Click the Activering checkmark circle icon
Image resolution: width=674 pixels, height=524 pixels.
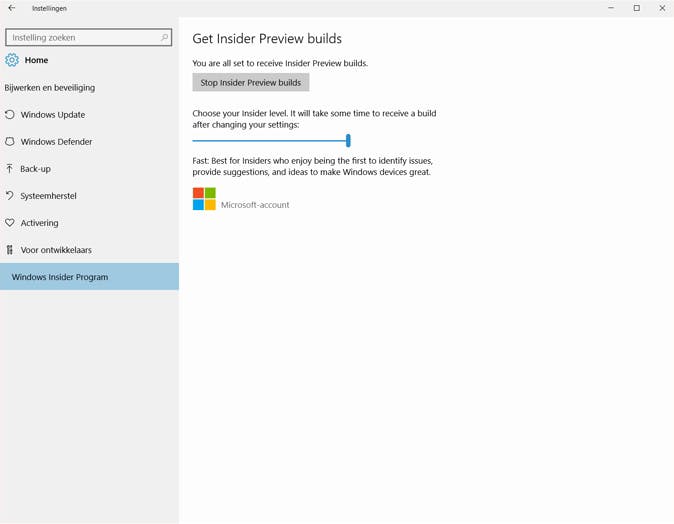[10, 223]
